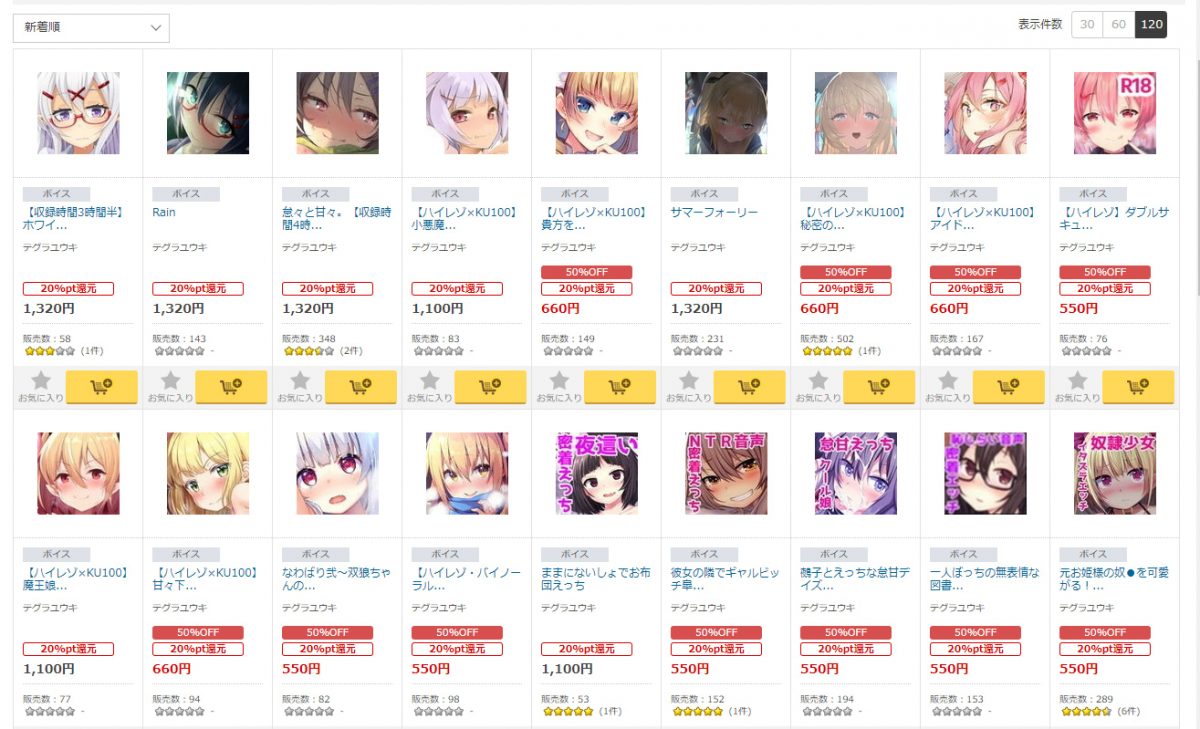Favorite the Rain product with star icon

(170, 386)
